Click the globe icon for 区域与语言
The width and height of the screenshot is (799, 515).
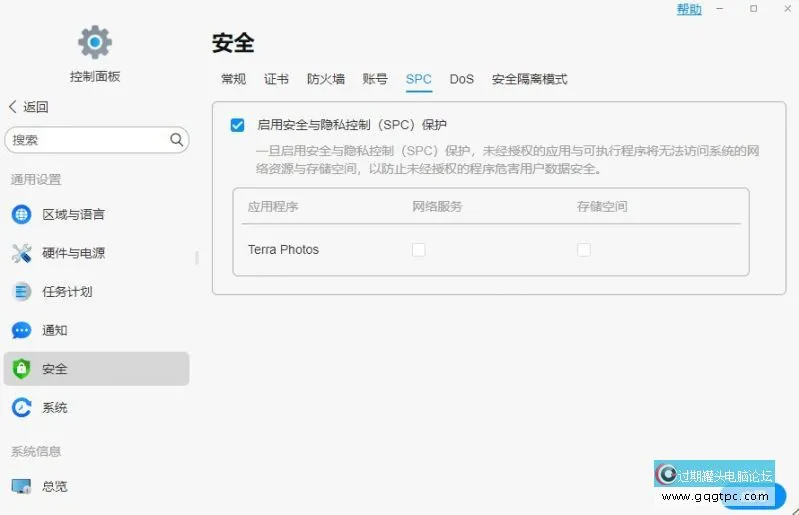[x=21, y=214]
